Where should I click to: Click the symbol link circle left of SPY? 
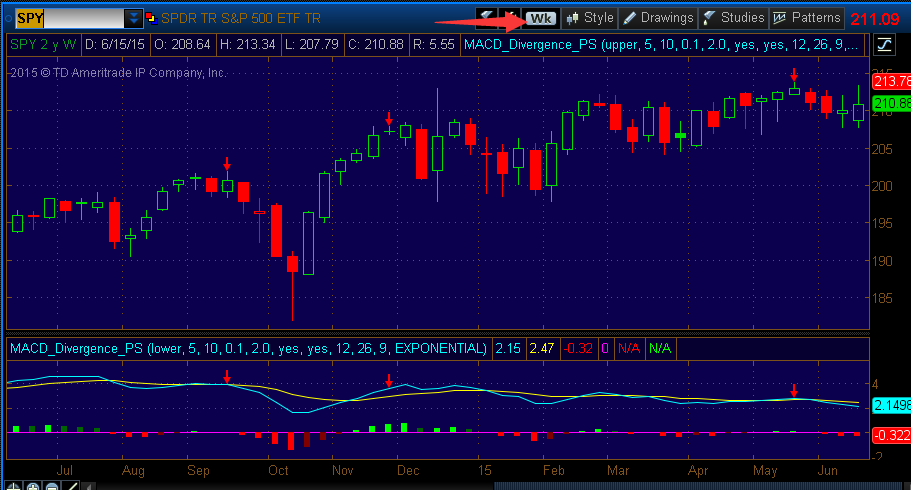coord(8,19)
